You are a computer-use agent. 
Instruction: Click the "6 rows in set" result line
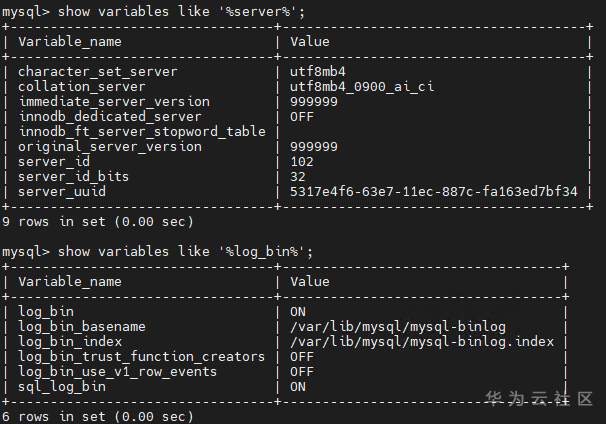[98, 416]
